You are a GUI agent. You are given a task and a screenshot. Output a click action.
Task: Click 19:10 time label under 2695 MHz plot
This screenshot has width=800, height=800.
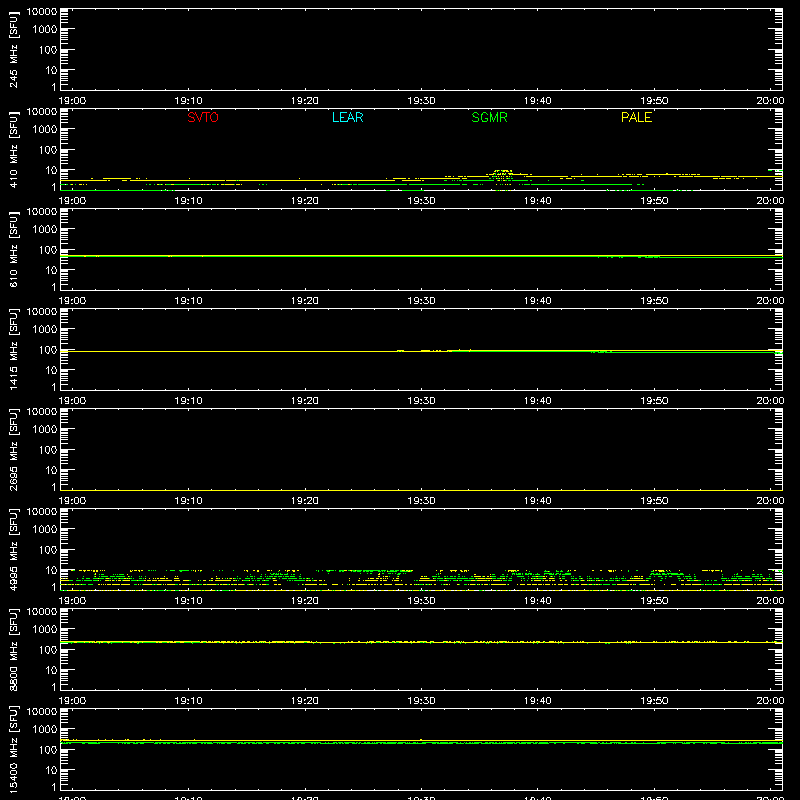[189, 501]
